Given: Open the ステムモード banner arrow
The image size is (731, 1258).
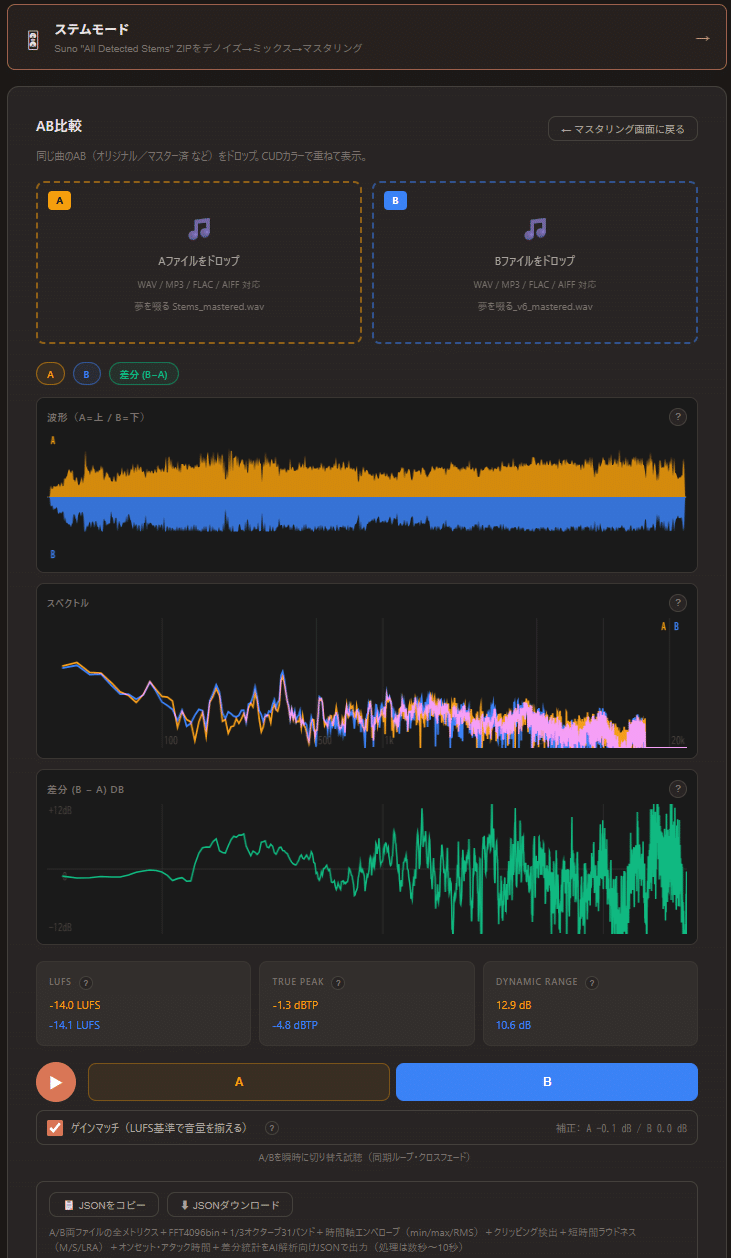Looking at the screenshot, I should click(x=702, y=37).
